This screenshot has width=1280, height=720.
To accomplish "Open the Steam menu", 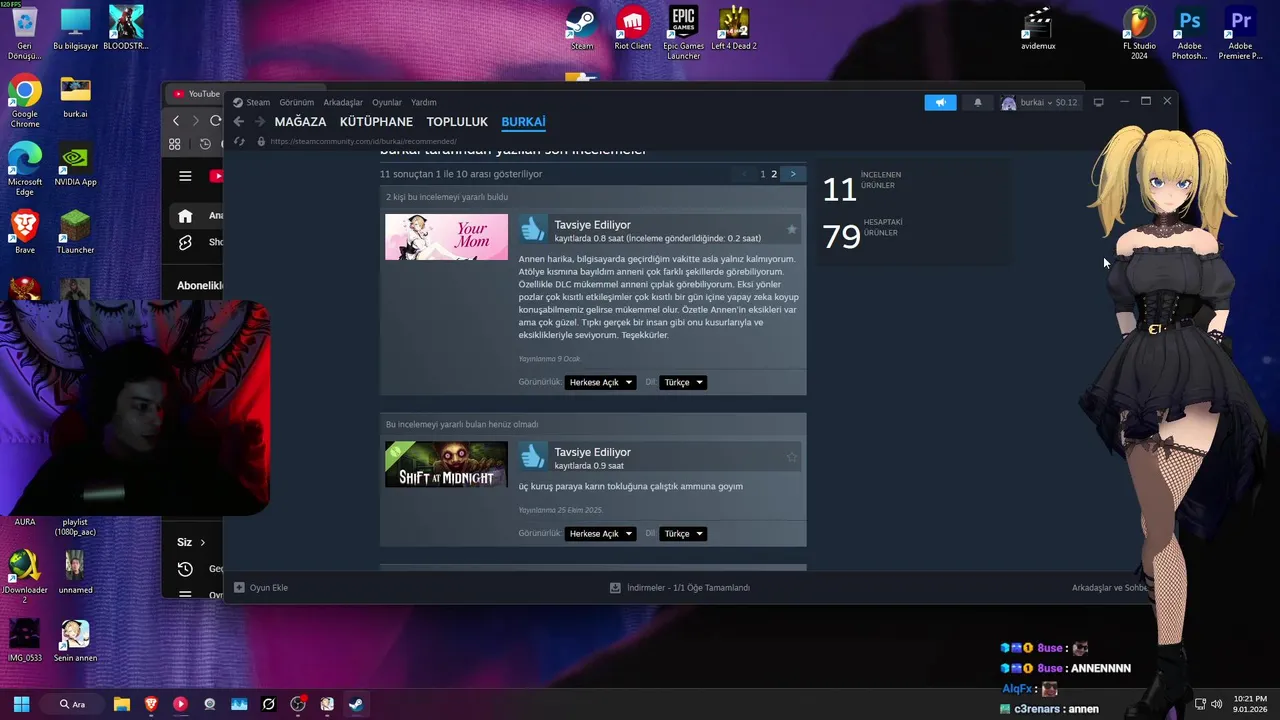I will pyautogui.click(x=258, y=102).
